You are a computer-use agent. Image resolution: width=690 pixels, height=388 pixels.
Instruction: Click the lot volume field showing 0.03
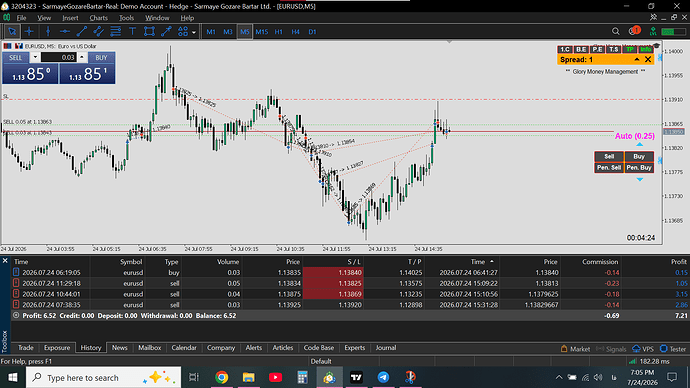point(59,57)
